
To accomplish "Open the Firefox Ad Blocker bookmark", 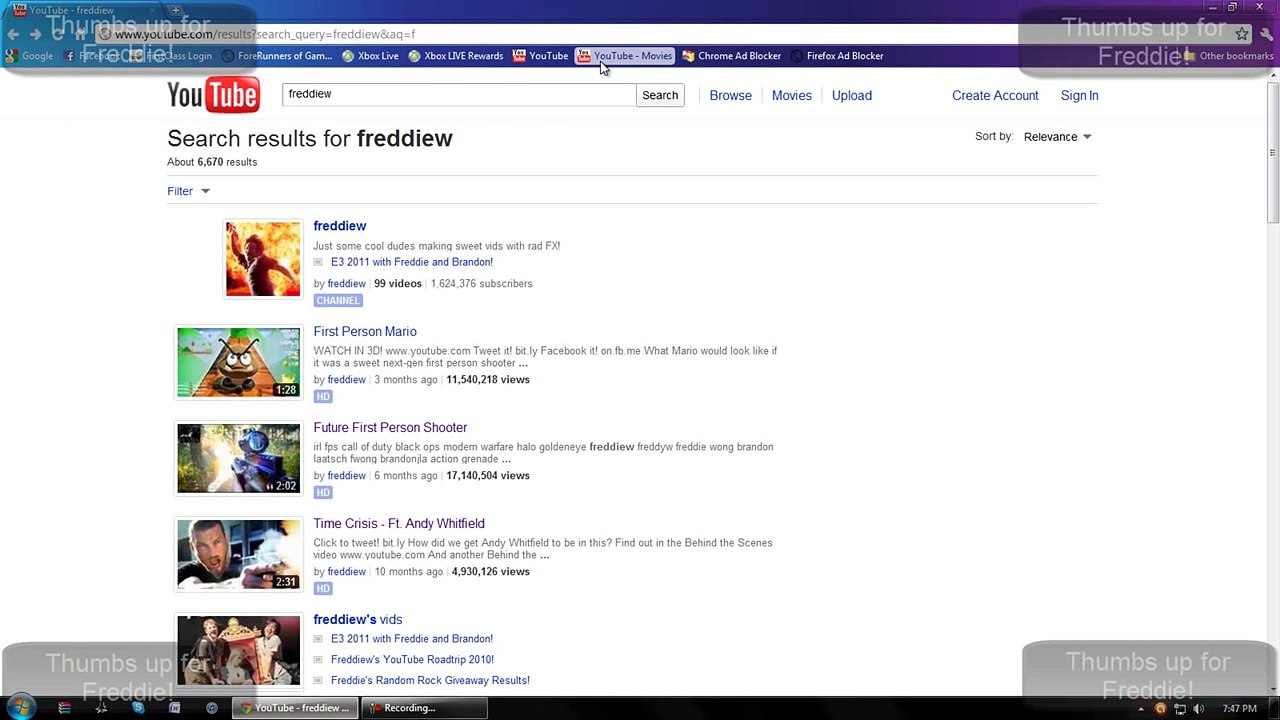I will 837,56.
